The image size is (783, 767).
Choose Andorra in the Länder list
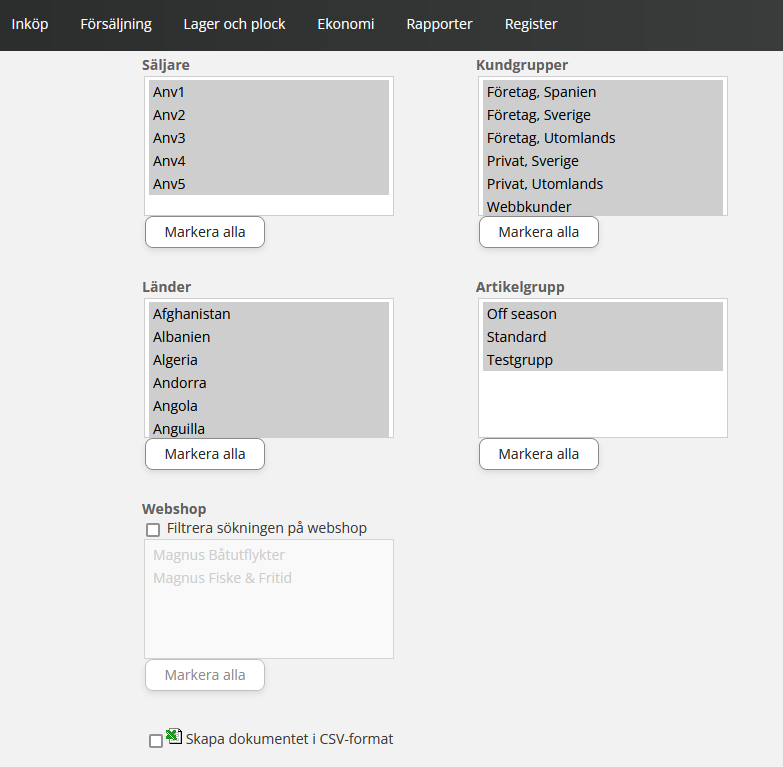(268, 383)
